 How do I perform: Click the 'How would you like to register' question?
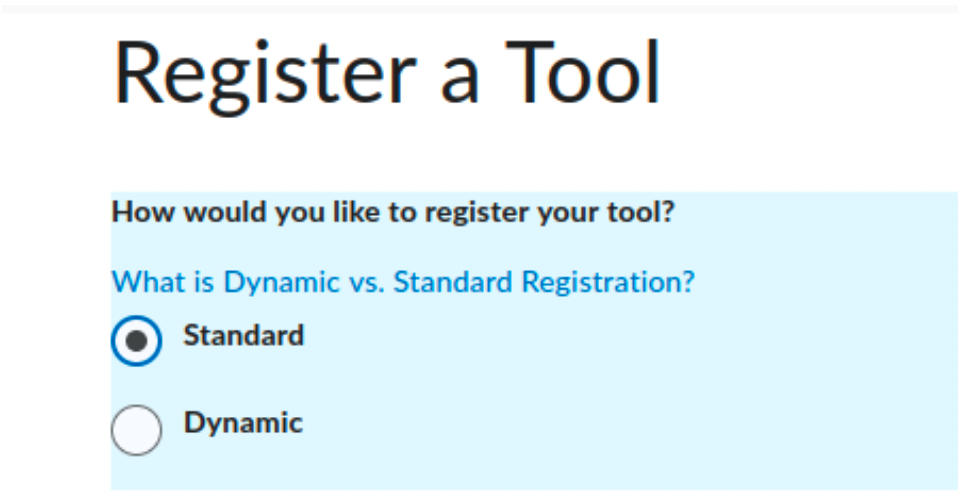coord(393,213)
